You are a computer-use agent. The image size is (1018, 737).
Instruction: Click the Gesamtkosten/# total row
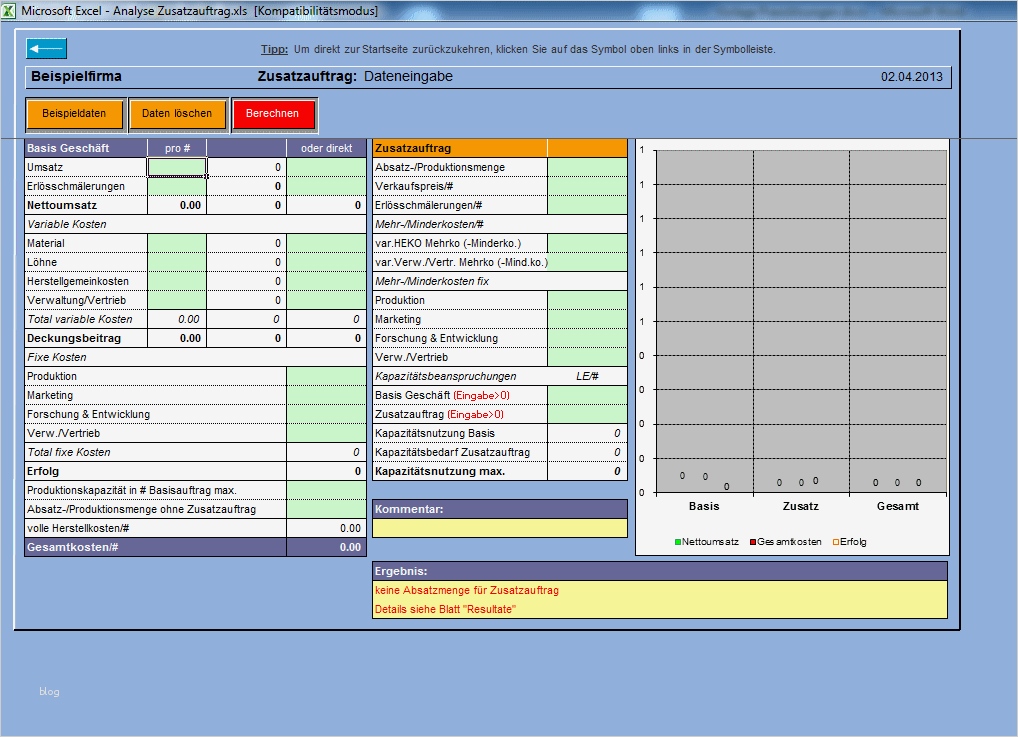coord(195,547)
